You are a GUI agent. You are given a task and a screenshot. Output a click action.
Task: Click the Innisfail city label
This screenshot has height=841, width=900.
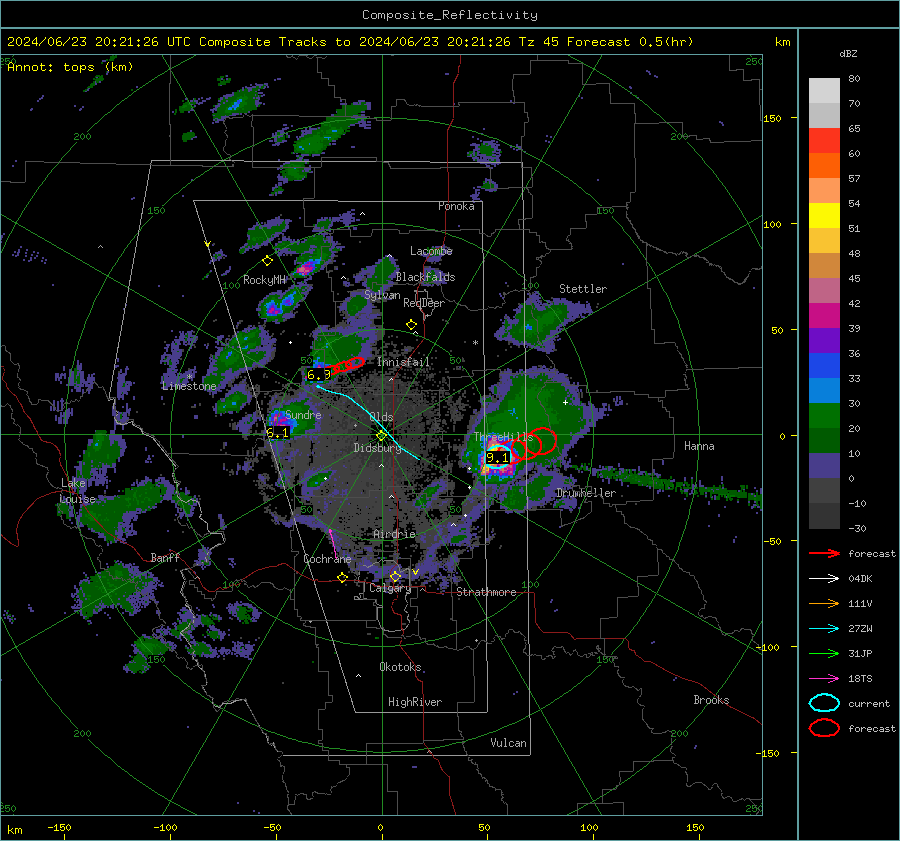click(x=403, y=362)
